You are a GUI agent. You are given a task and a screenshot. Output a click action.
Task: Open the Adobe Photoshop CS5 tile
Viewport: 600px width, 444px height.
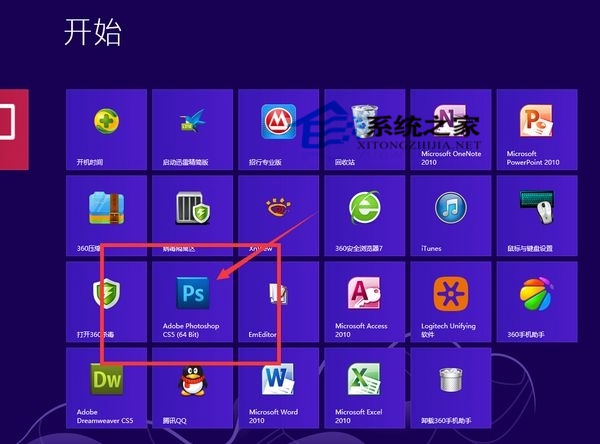[x=192, y=300]
